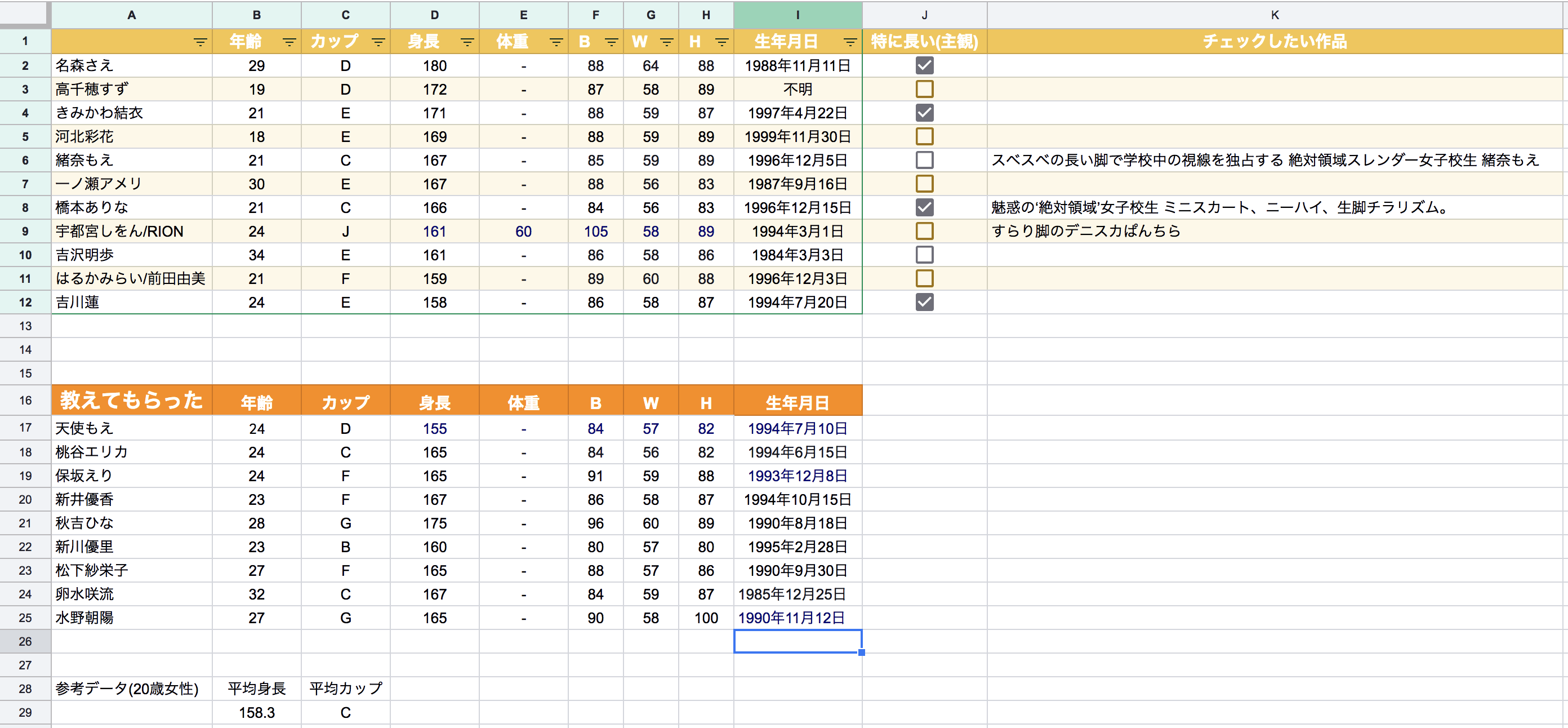Open filter dropdown beside H header
The image size is (1568, 728).
coord(721,42)
